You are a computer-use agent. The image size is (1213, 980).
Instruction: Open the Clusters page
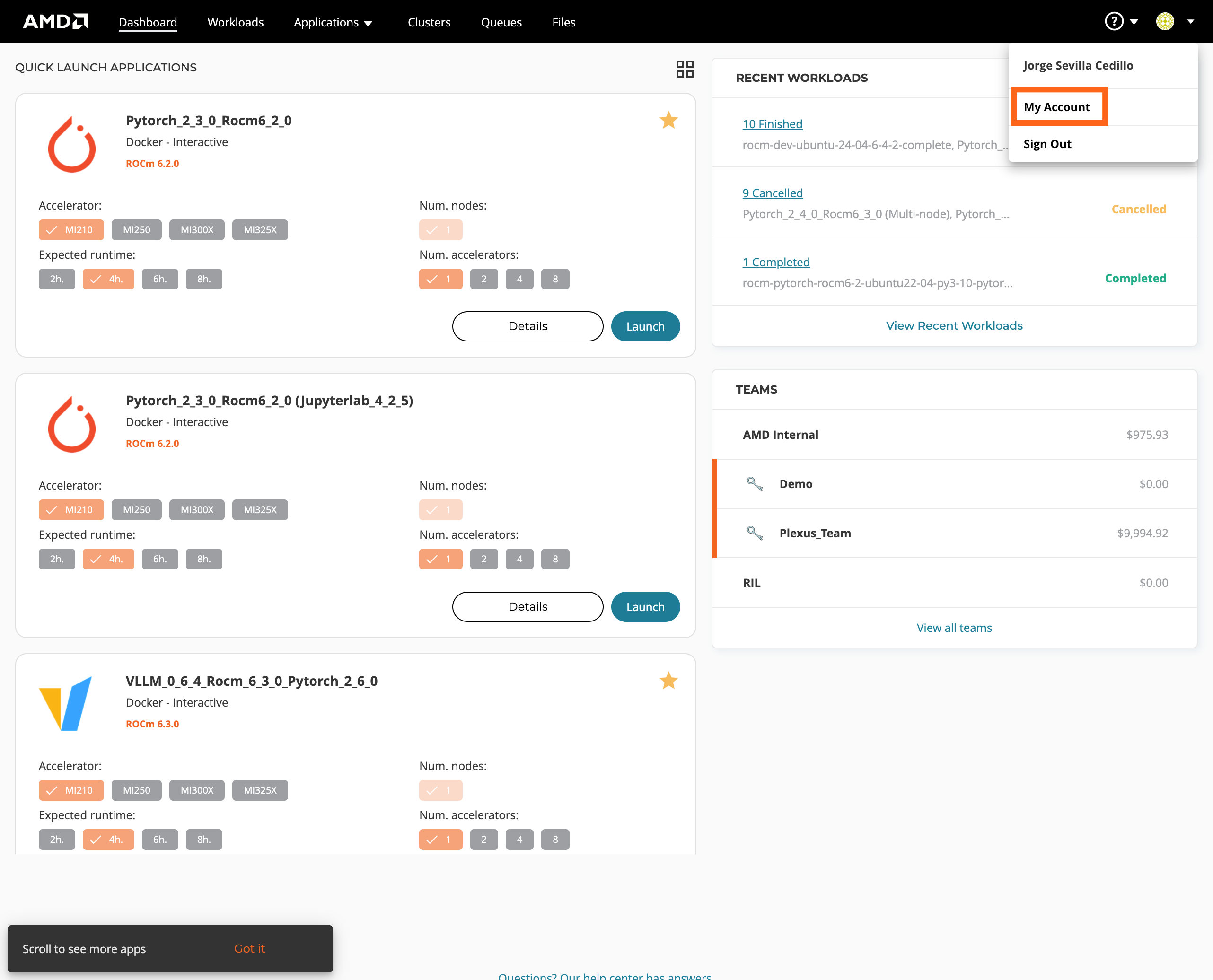click(429, 23)
